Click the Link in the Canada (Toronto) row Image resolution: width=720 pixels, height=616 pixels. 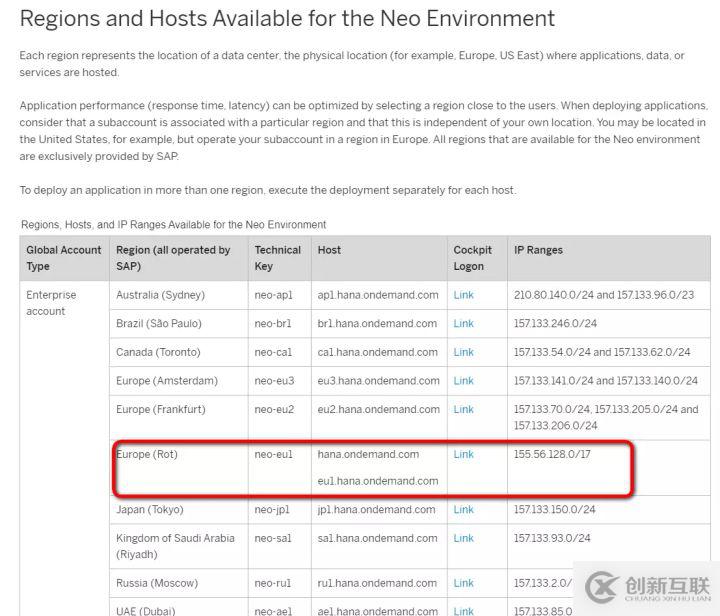[463, 352]
